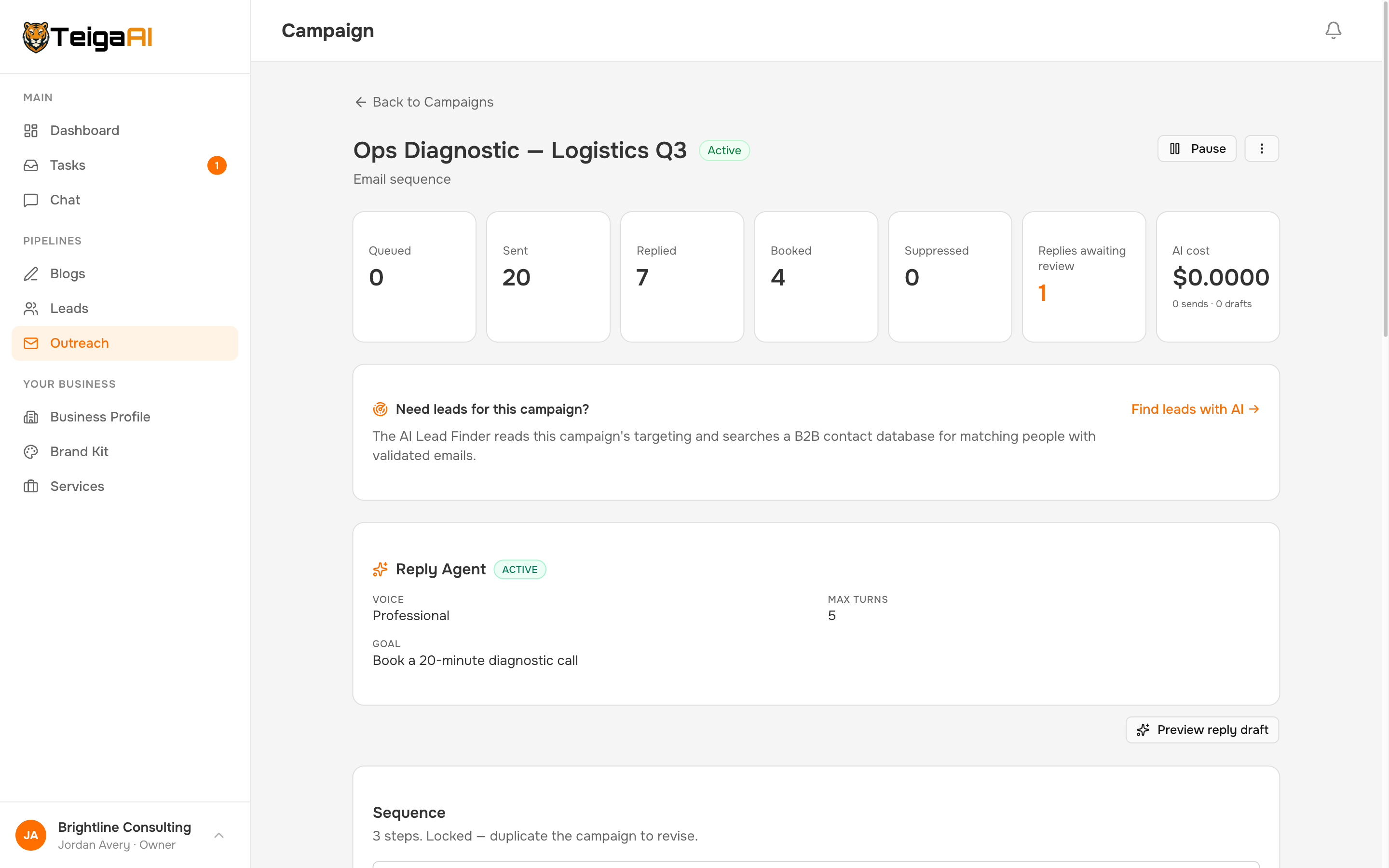This screenshot has width=1389, height=868.
Task: Click Find leads with AI link
Action: (x=1196, y=409)
